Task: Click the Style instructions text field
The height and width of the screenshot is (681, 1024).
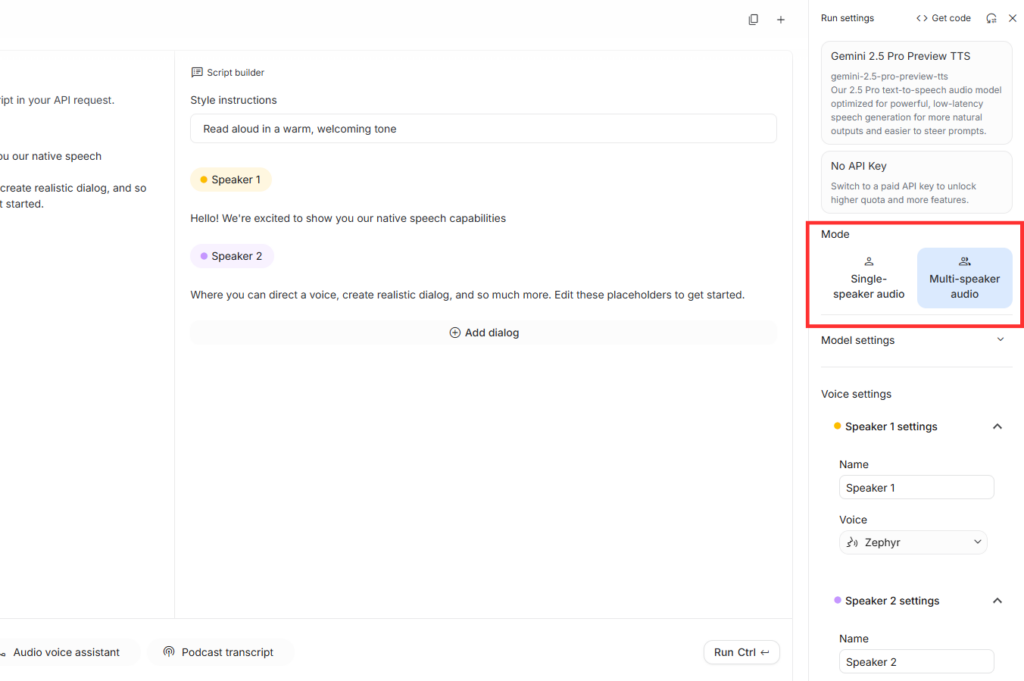Action: pos(483,129)
